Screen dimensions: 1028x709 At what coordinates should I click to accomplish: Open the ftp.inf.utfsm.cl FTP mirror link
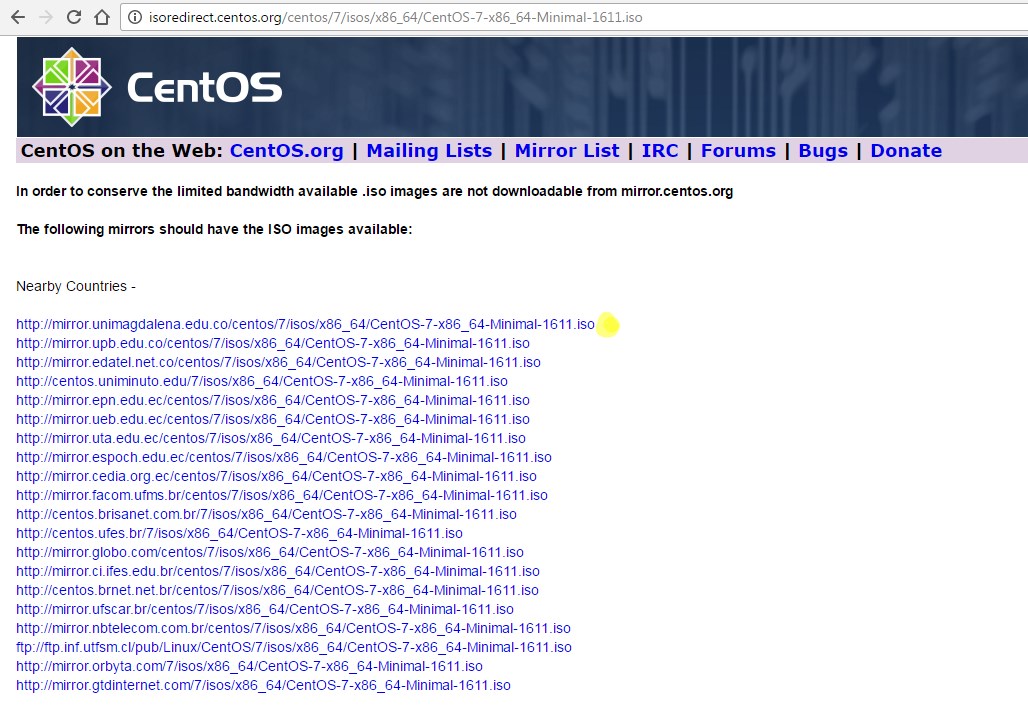[293, 647]
